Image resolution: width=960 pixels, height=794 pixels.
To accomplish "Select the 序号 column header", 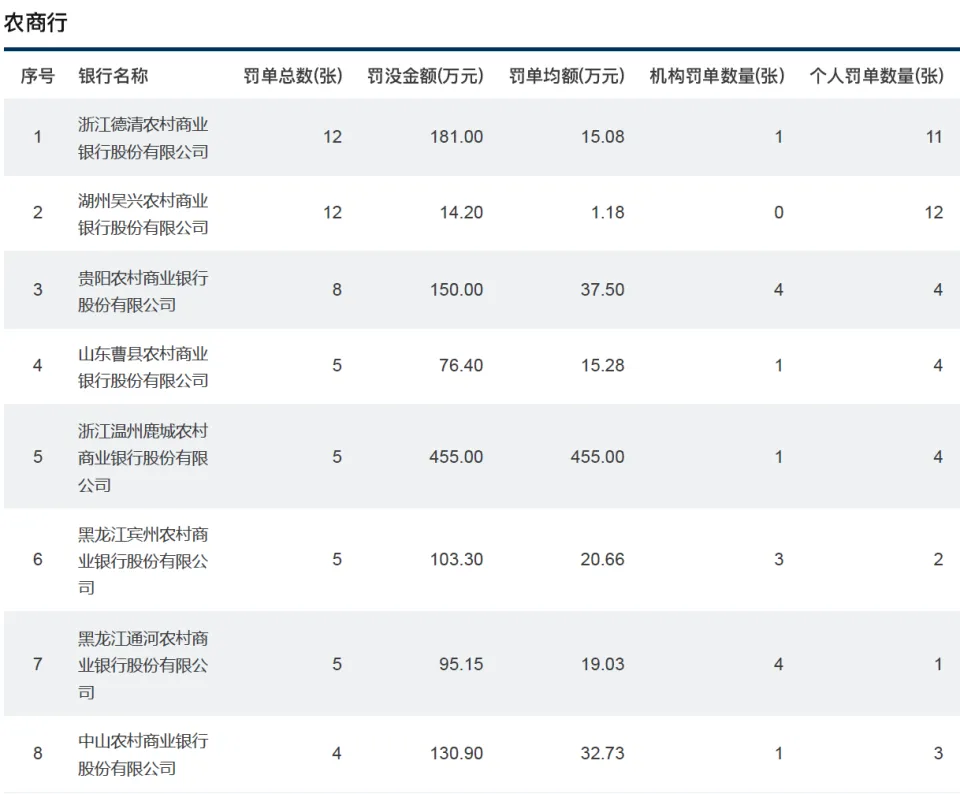I will click(38, 75).
